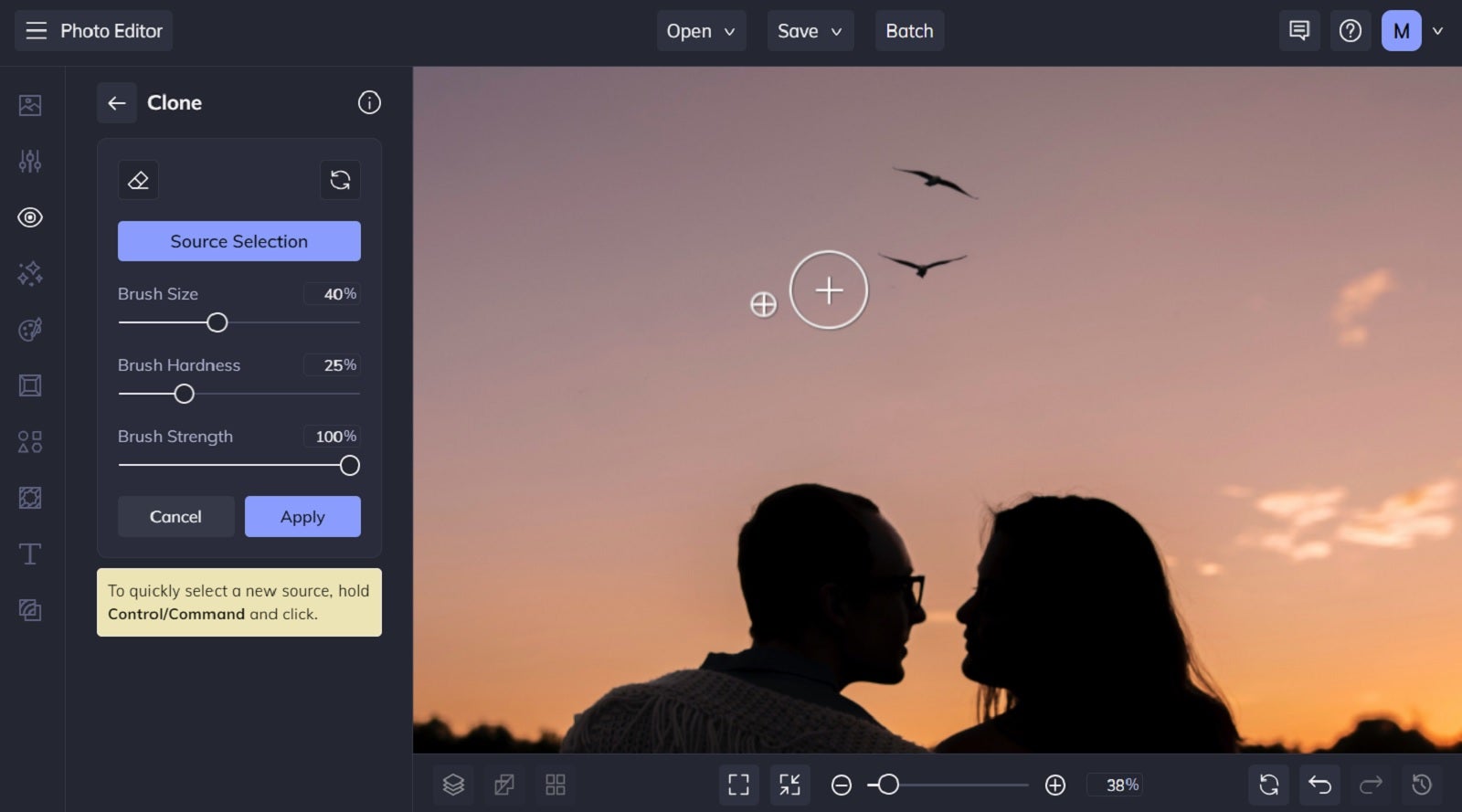Viewport: 1462px width, 812px height.
Task: Expand the Open dropdown menu
Action: pyautogui.click(x=701, y=31)
